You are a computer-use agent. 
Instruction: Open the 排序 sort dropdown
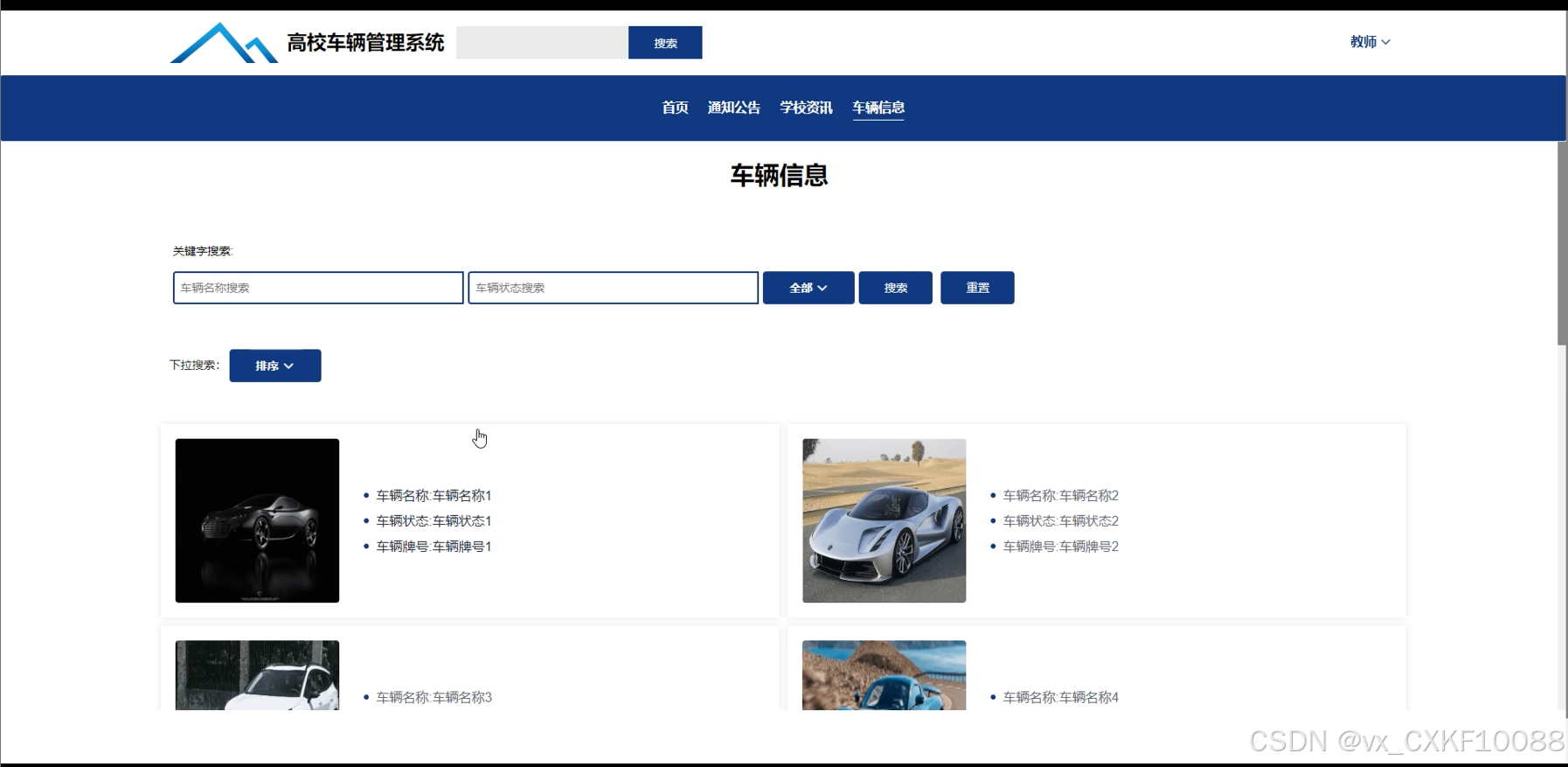[275, 366]
